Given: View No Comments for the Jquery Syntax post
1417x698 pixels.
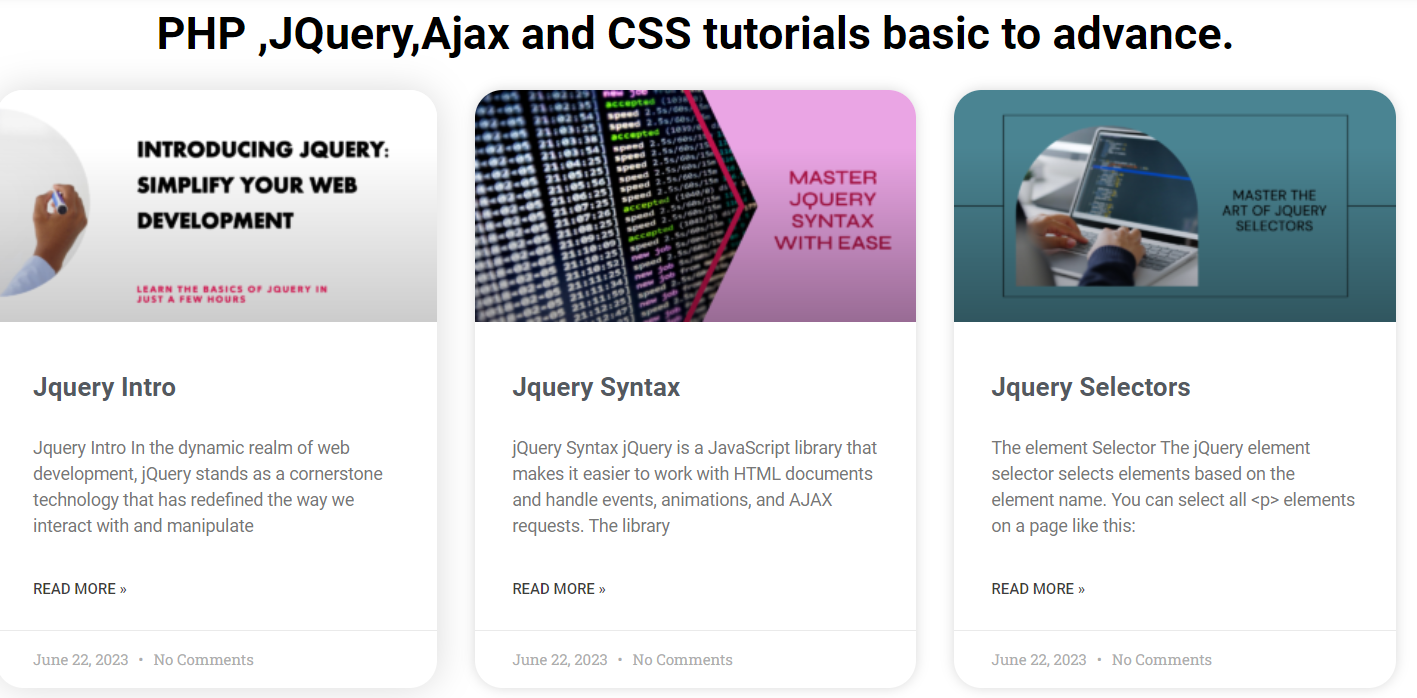Looking at the screenshot, I should [x=683, y=660].
